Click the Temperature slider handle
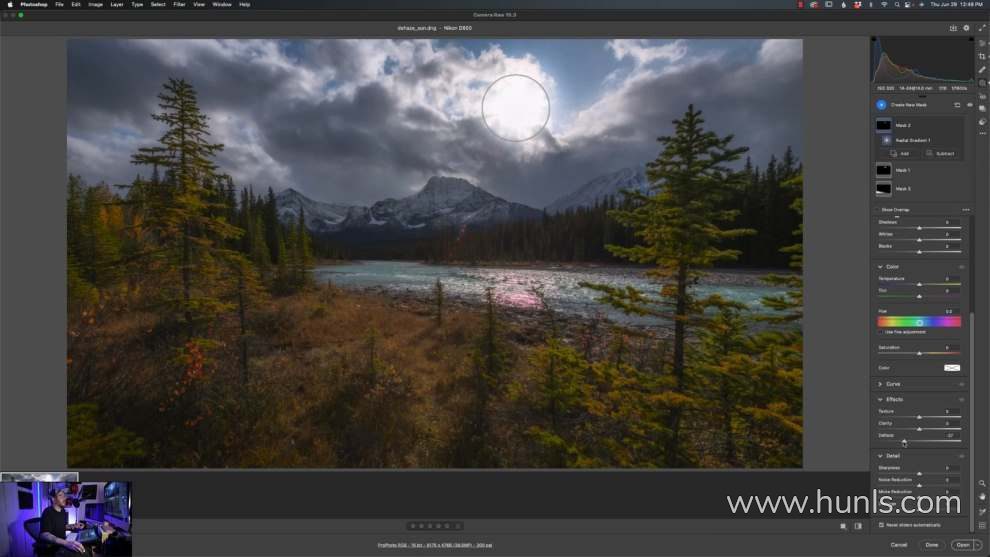Viewport: 990px width, 557px height. tap(919, 284)
